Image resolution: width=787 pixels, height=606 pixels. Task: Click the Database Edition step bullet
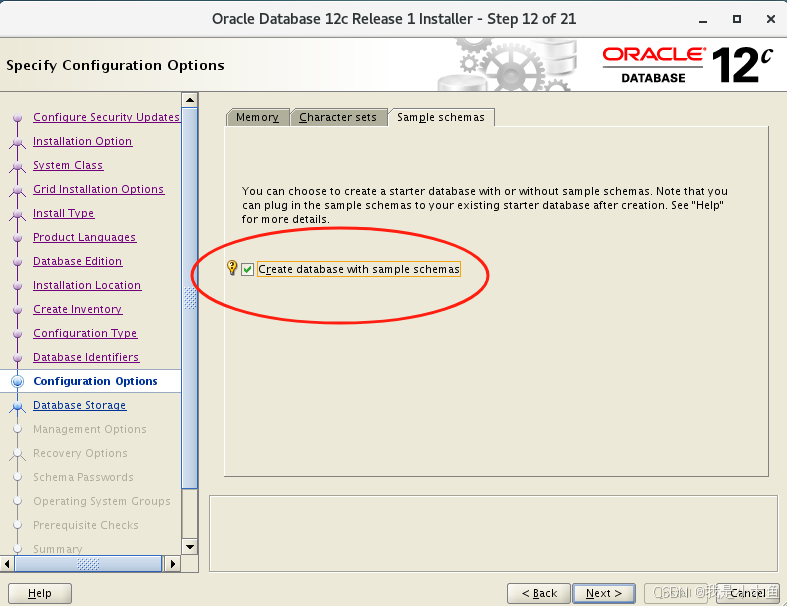[18, 262]
